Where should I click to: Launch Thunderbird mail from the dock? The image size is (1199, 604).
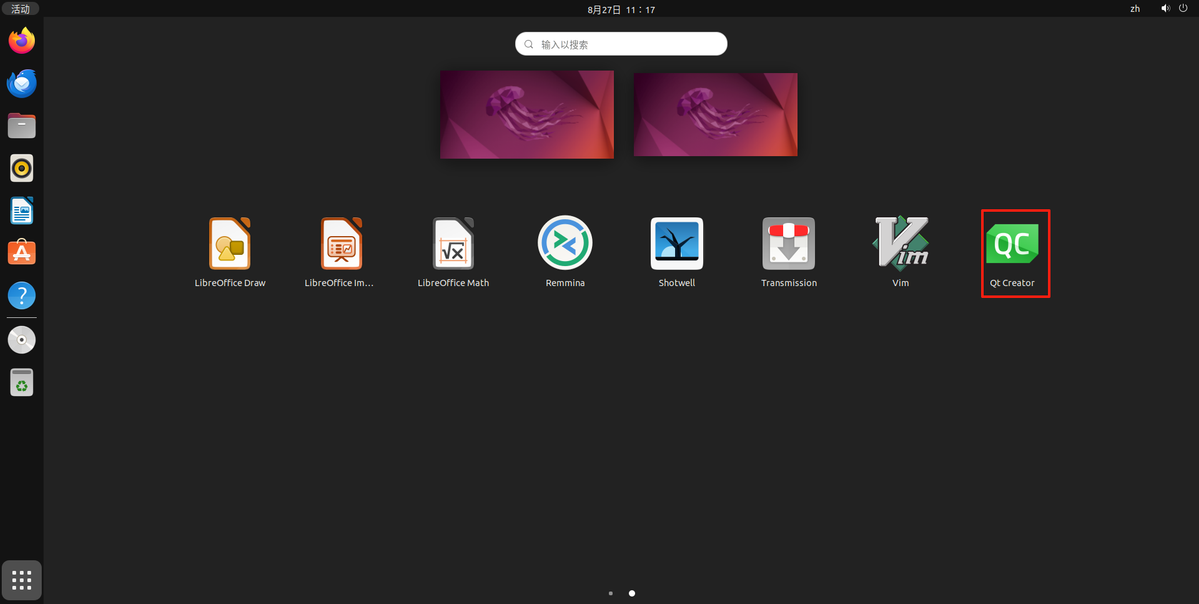(x=22, y=84)
